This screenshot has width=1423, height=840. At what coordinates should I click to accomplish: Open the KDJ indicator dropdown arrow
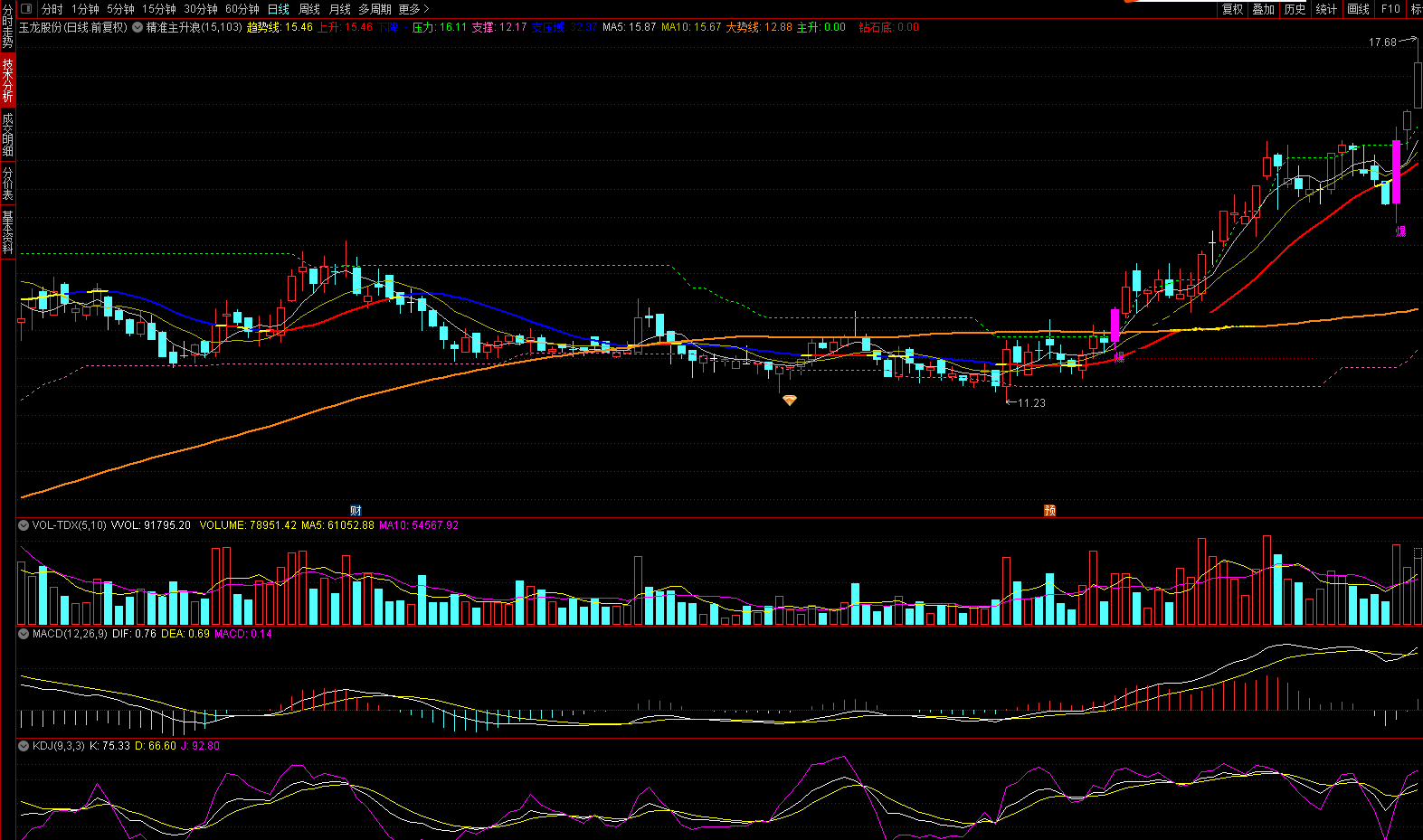pos(24,746)
